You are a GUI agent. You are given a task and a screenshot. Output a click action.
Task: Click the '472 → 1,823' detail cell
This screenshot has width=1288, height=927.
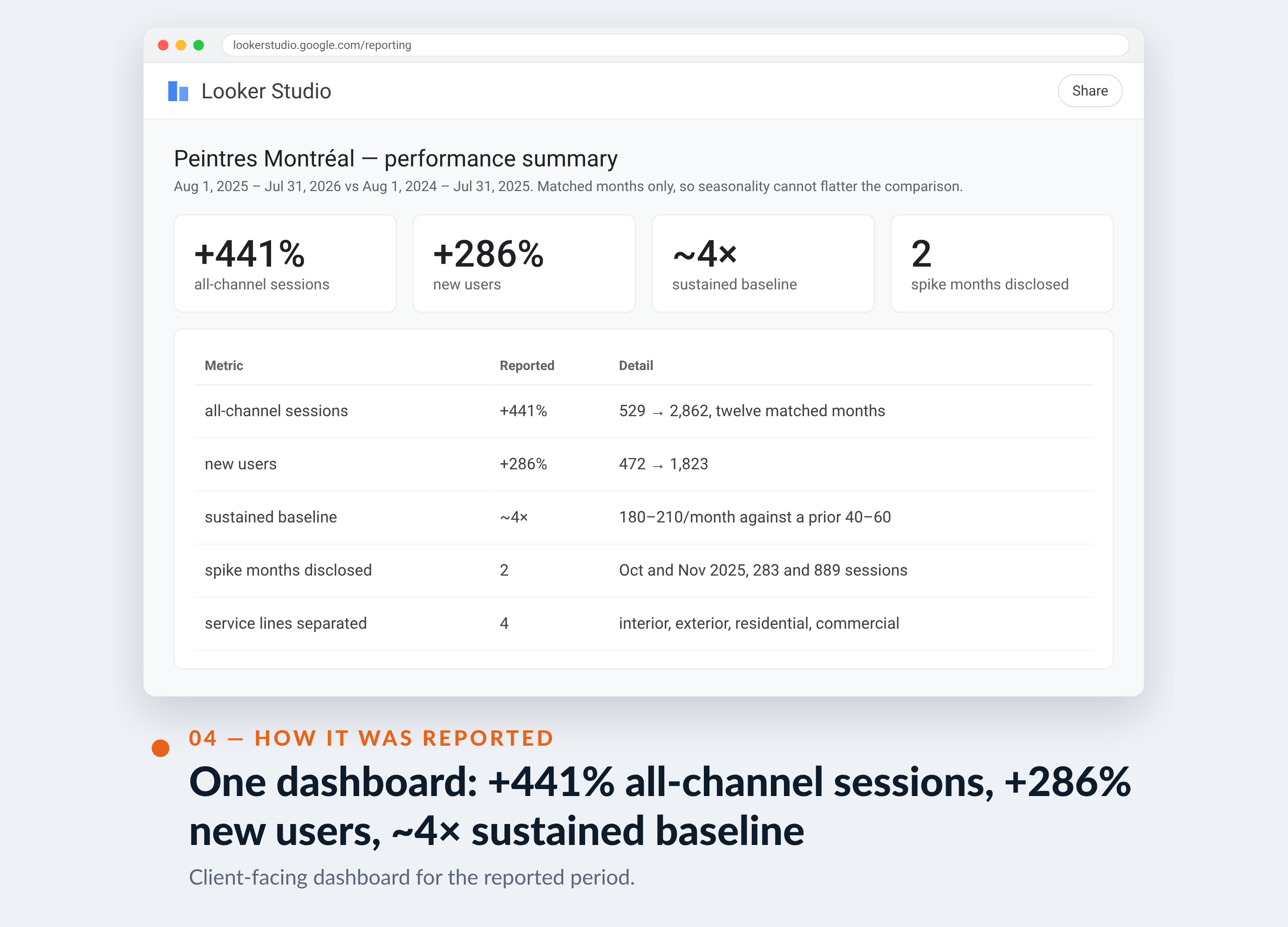click(663, 464)
